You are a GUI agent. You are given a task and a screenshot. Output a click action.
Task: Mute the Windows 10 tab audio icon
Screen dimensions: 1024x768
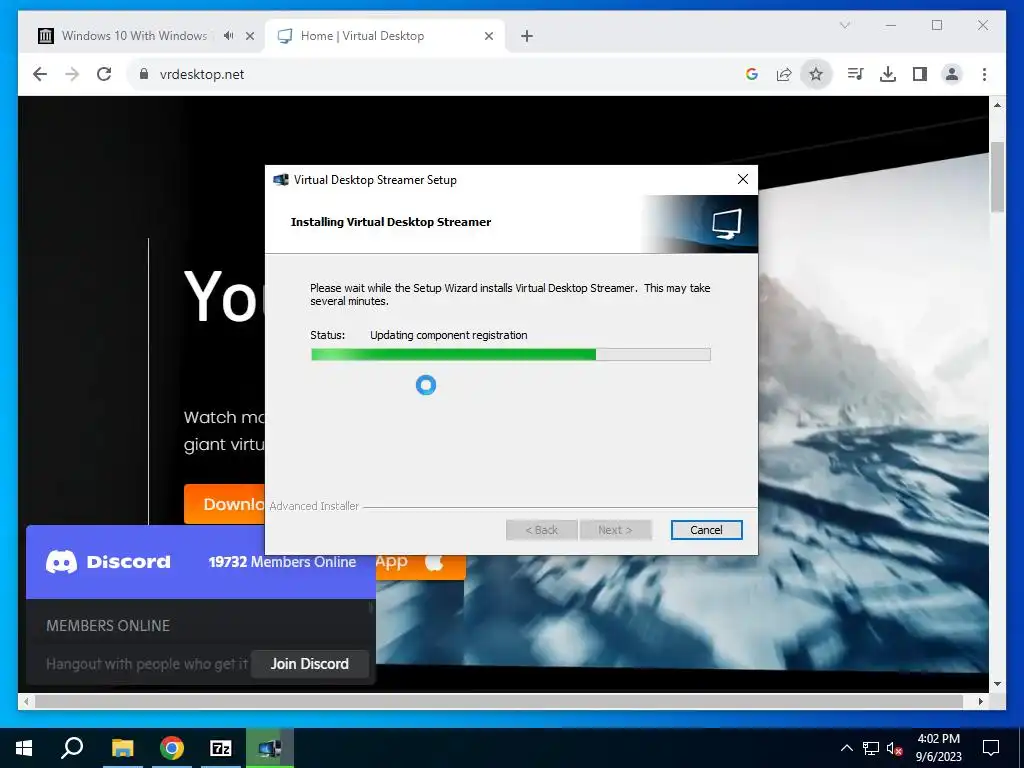[x=228, y=36]
